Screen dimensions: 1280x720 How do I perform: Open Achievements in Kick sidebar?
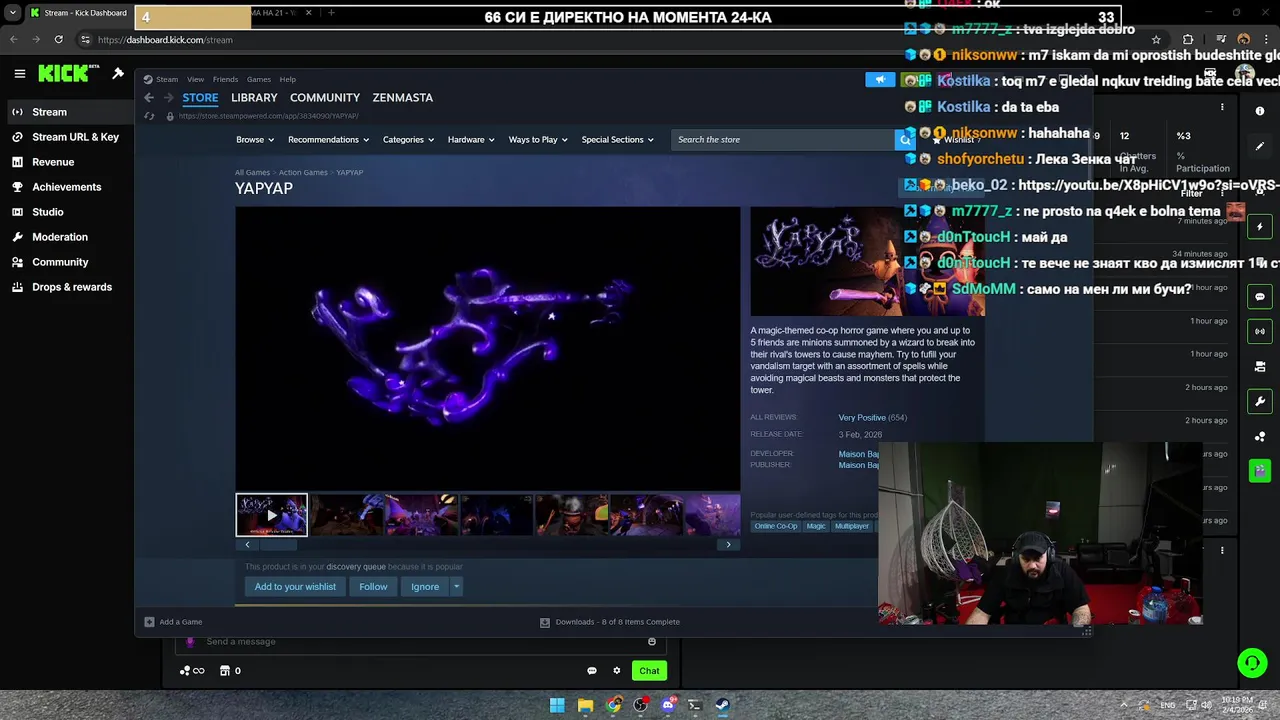pyautogui.click(x=67, y=187)
